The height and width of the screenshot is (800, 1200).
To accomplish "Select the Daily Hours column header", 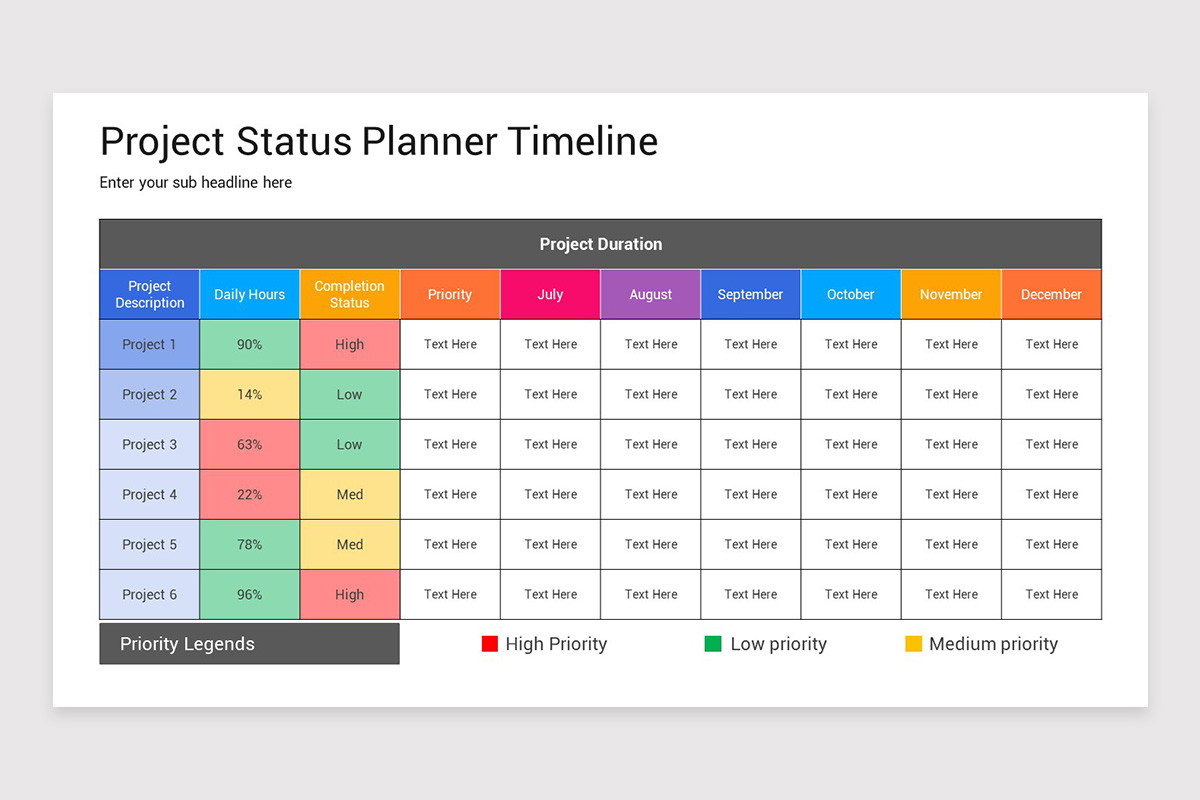I will coord(250,294).
